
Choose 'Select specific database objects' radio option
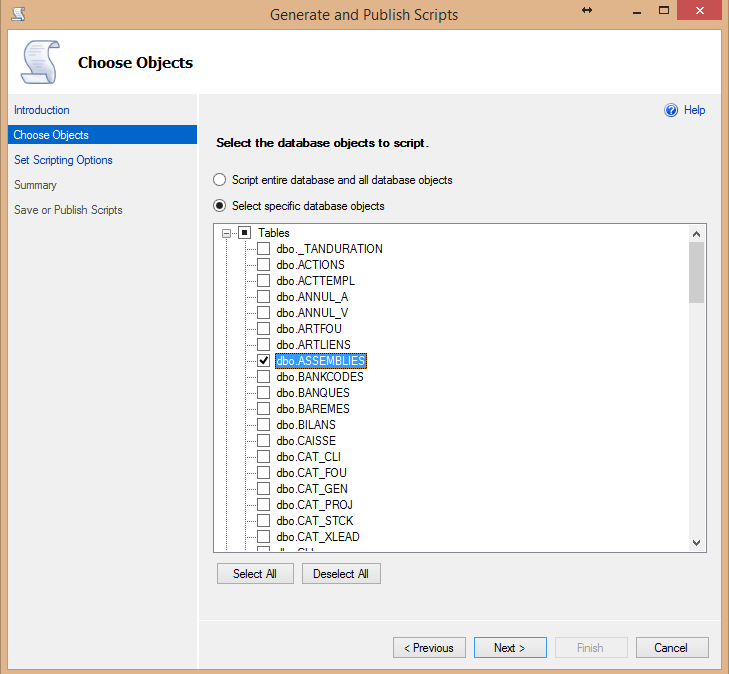[x=220, y=206]
